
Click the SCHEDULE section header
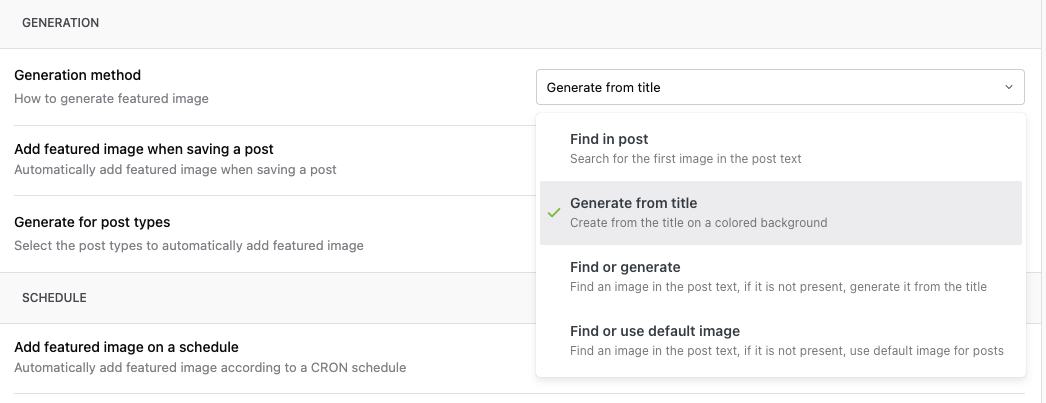coord(54,297)
